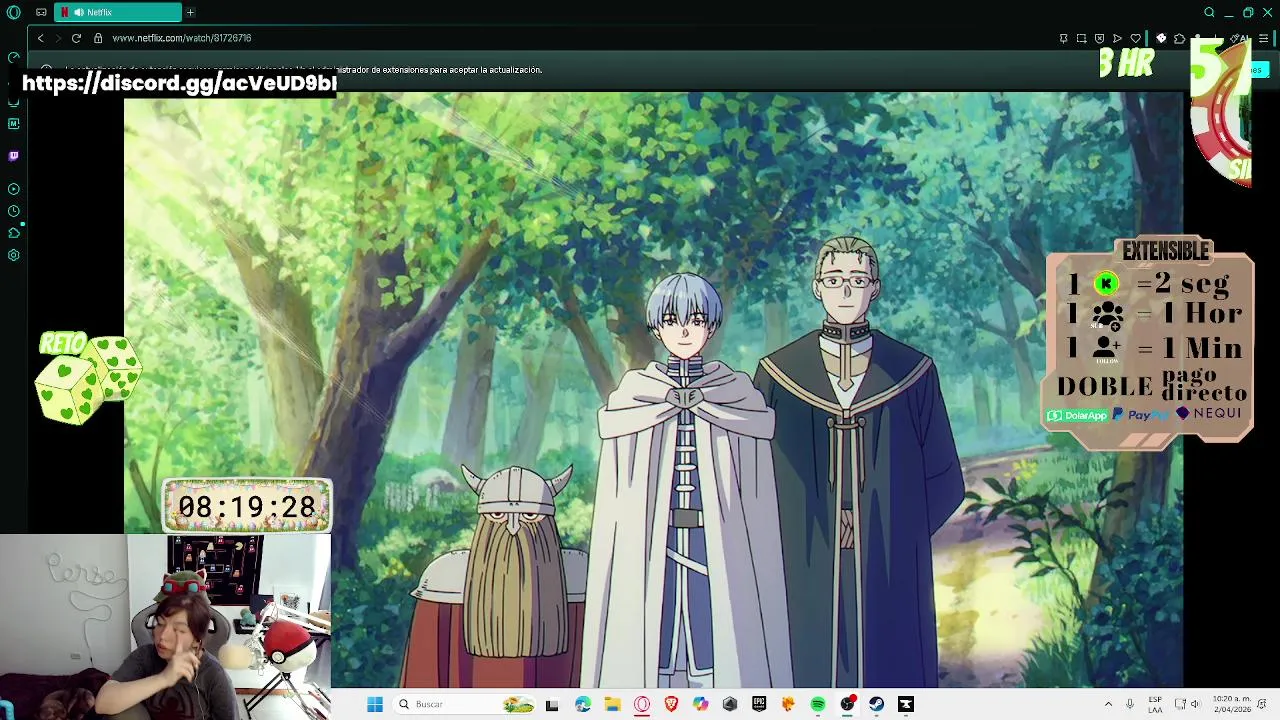Switch the ESP LAA keyboard language
Screen dimensions: 1280x720
1155,704
